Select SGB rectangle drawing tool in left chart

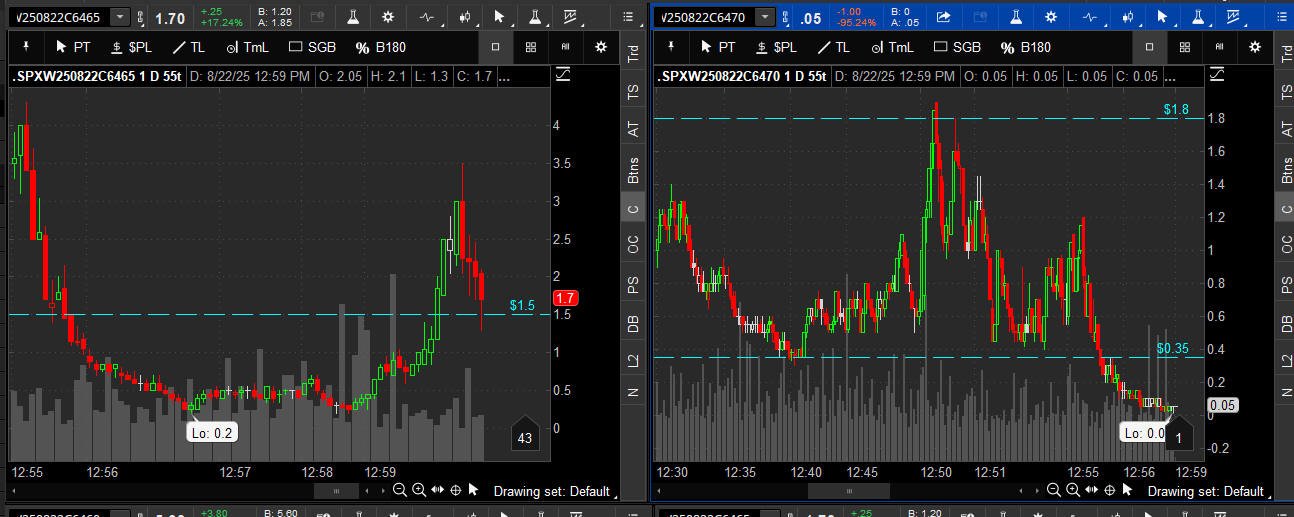click(x=312, y=47)
